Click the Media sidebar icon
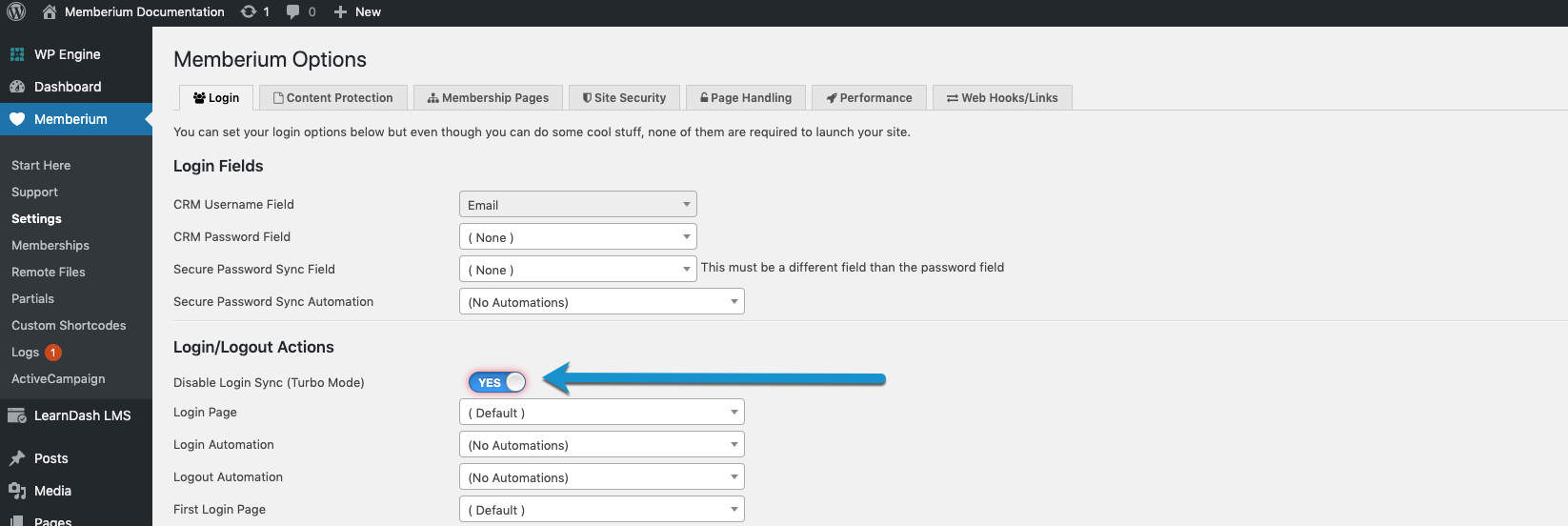The image size is (1568, 526). 17,491
